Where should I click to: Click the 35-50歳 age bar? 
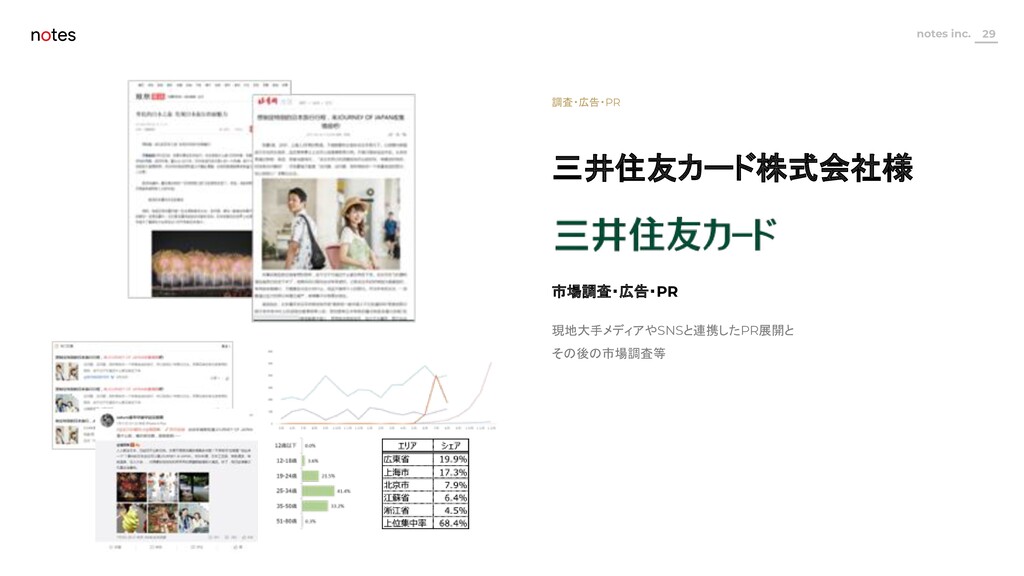315,506
